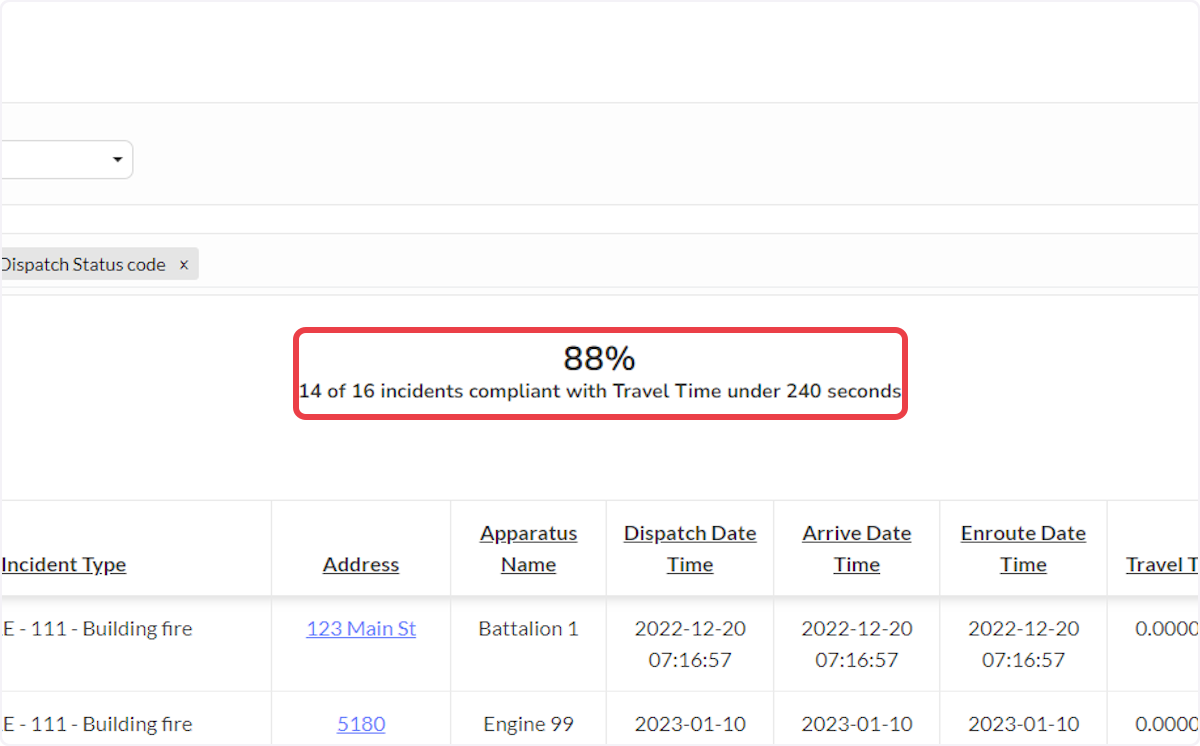Sort by Dispatch Date Time column
1200x746 pixels.
690,549
